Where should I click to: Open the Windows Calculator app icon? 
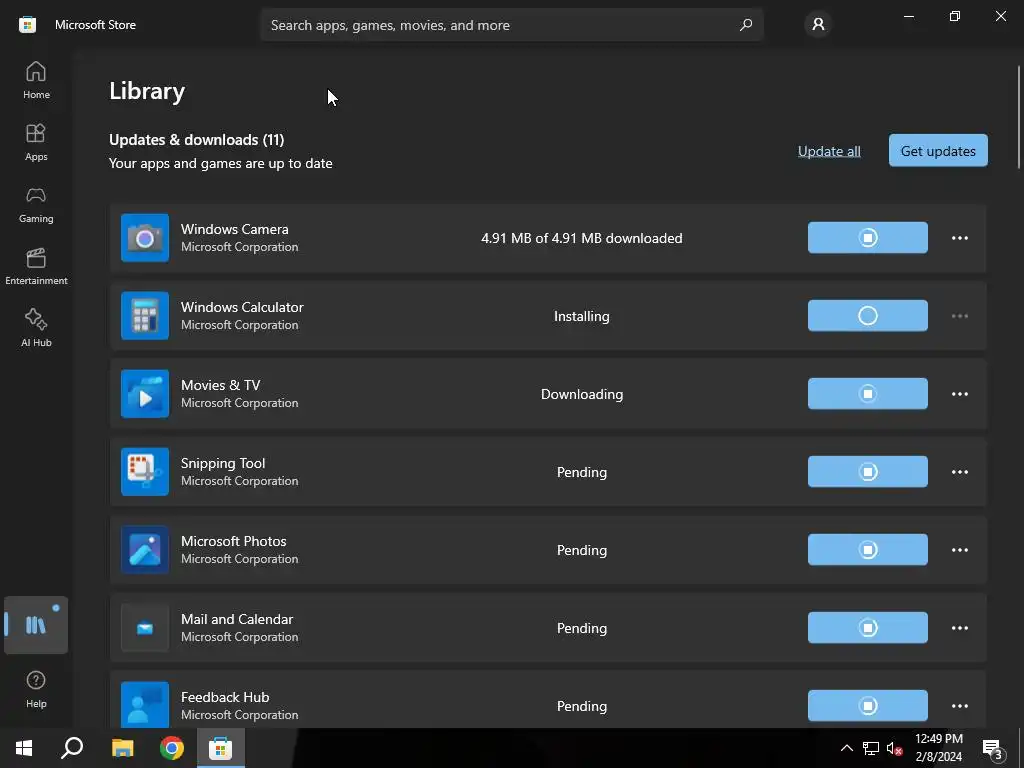click(145, 316)
